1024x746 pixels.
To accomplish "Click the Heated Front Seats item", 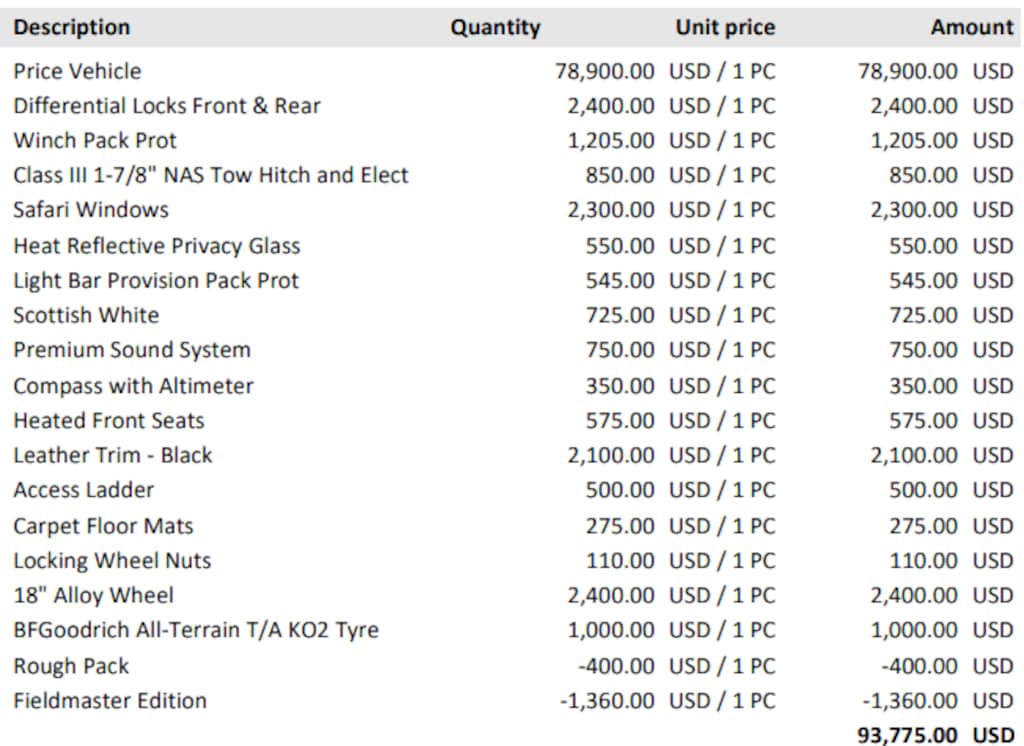I will click(108, 421).
